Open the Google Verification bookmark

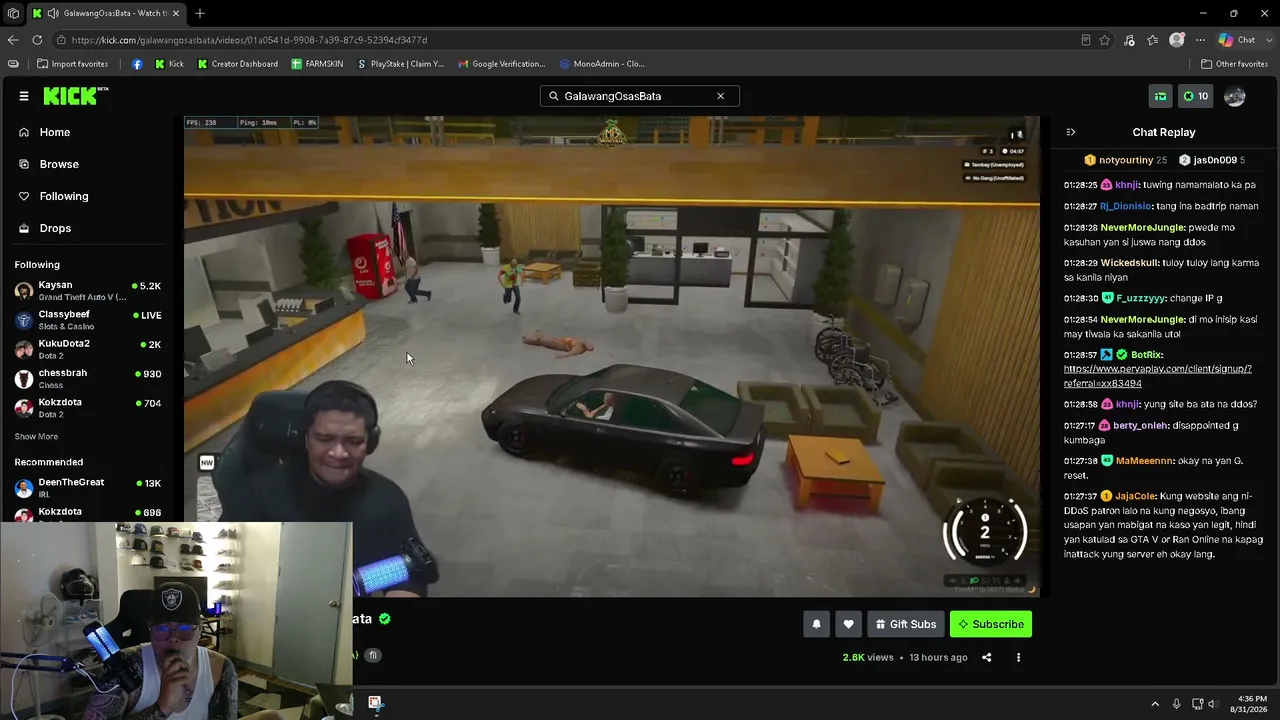click(x=502, y=64)
